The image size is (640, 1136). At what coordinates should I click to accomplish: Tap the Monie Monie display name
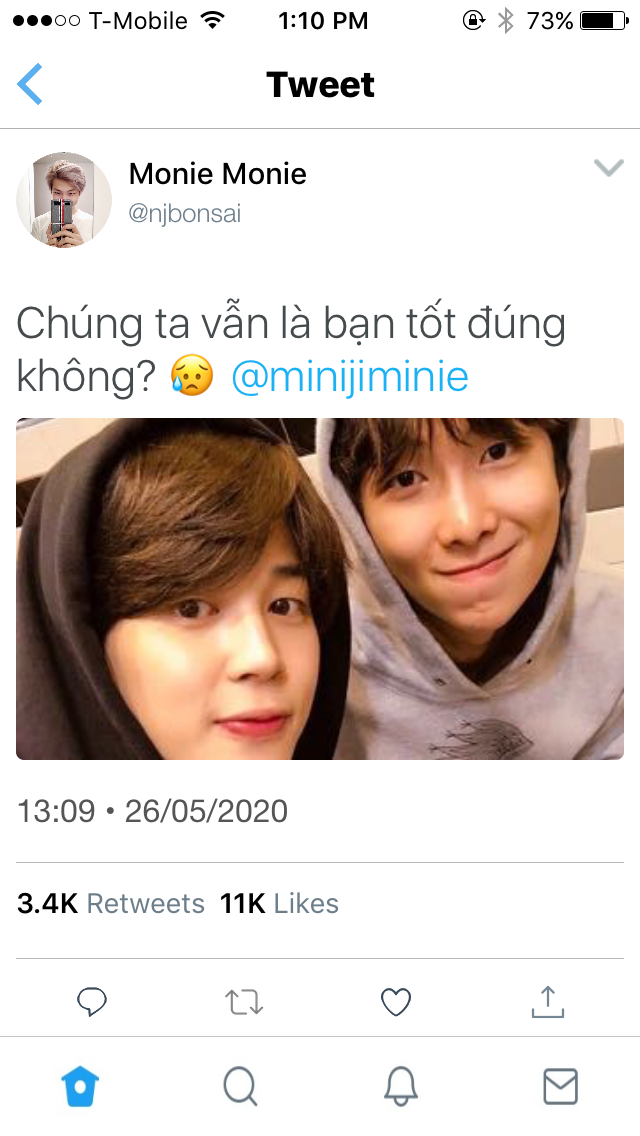(217, 174)
